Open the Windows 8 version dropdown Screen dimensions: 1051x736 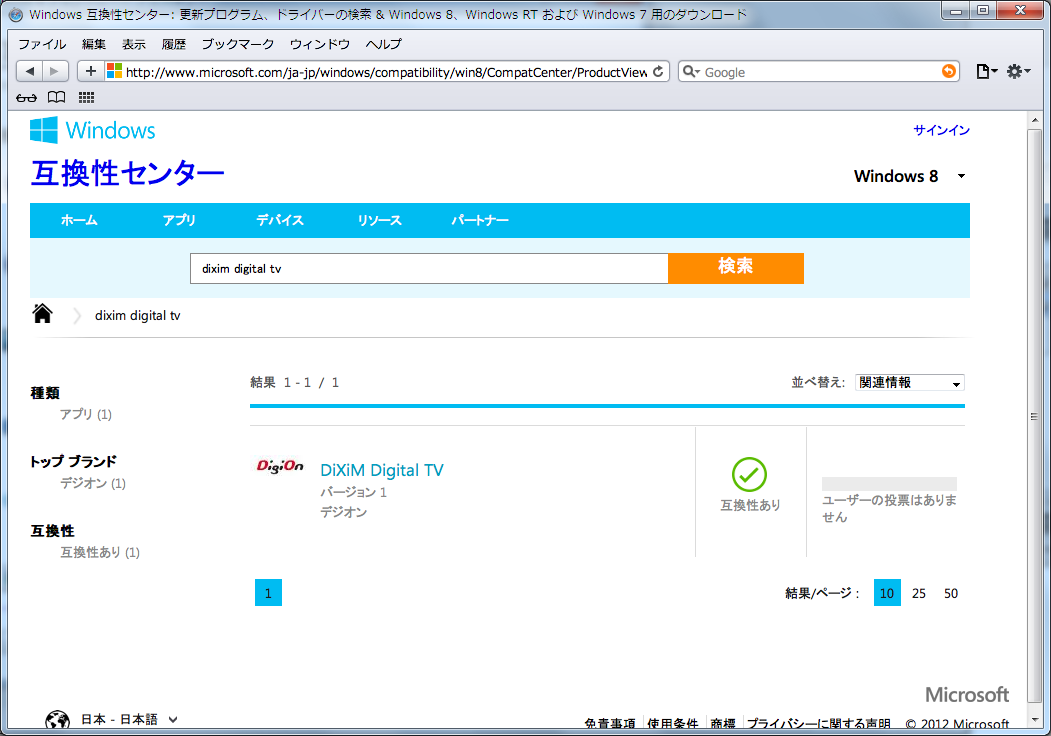pos(910,176)
